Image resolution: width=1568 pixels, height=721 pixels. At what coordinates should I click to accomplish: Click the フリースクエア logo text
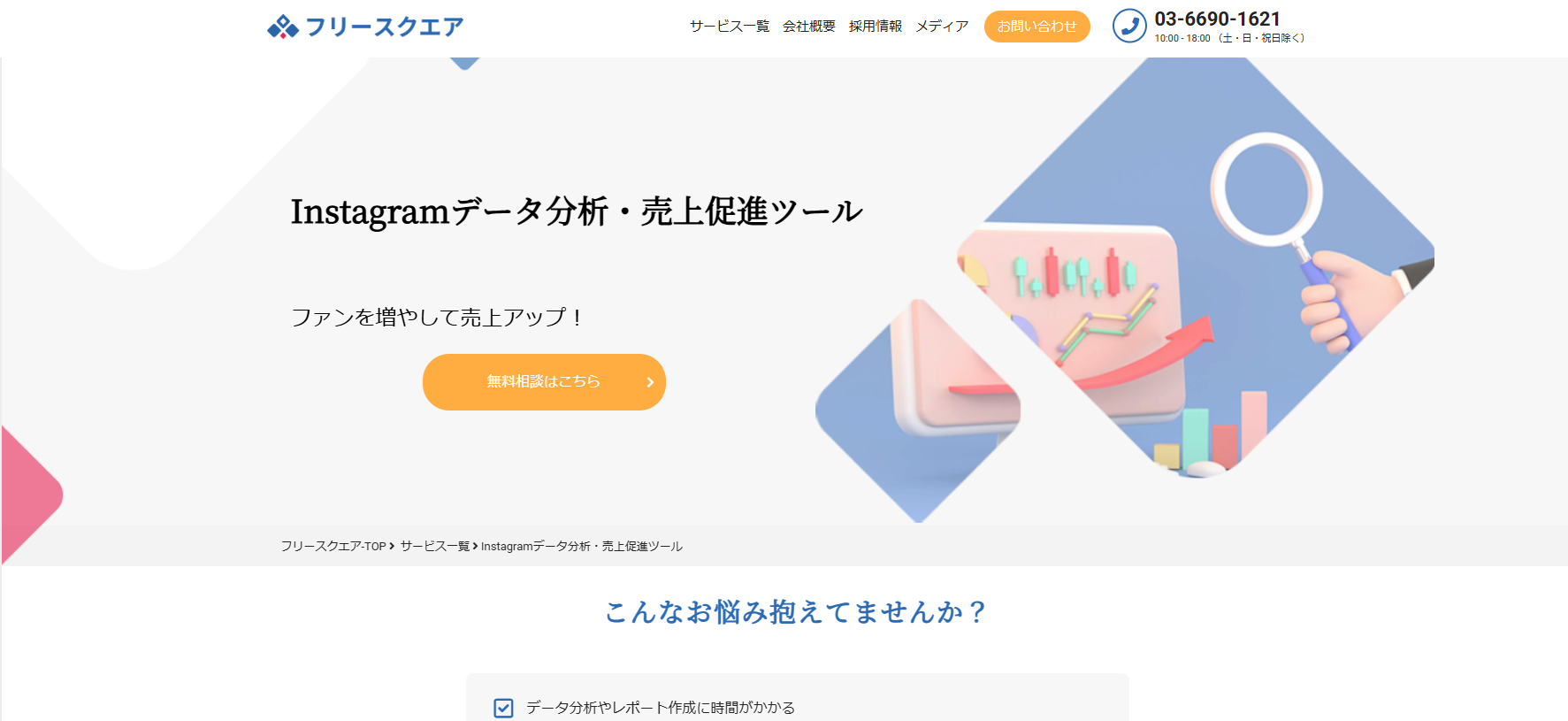pos(384,27)
